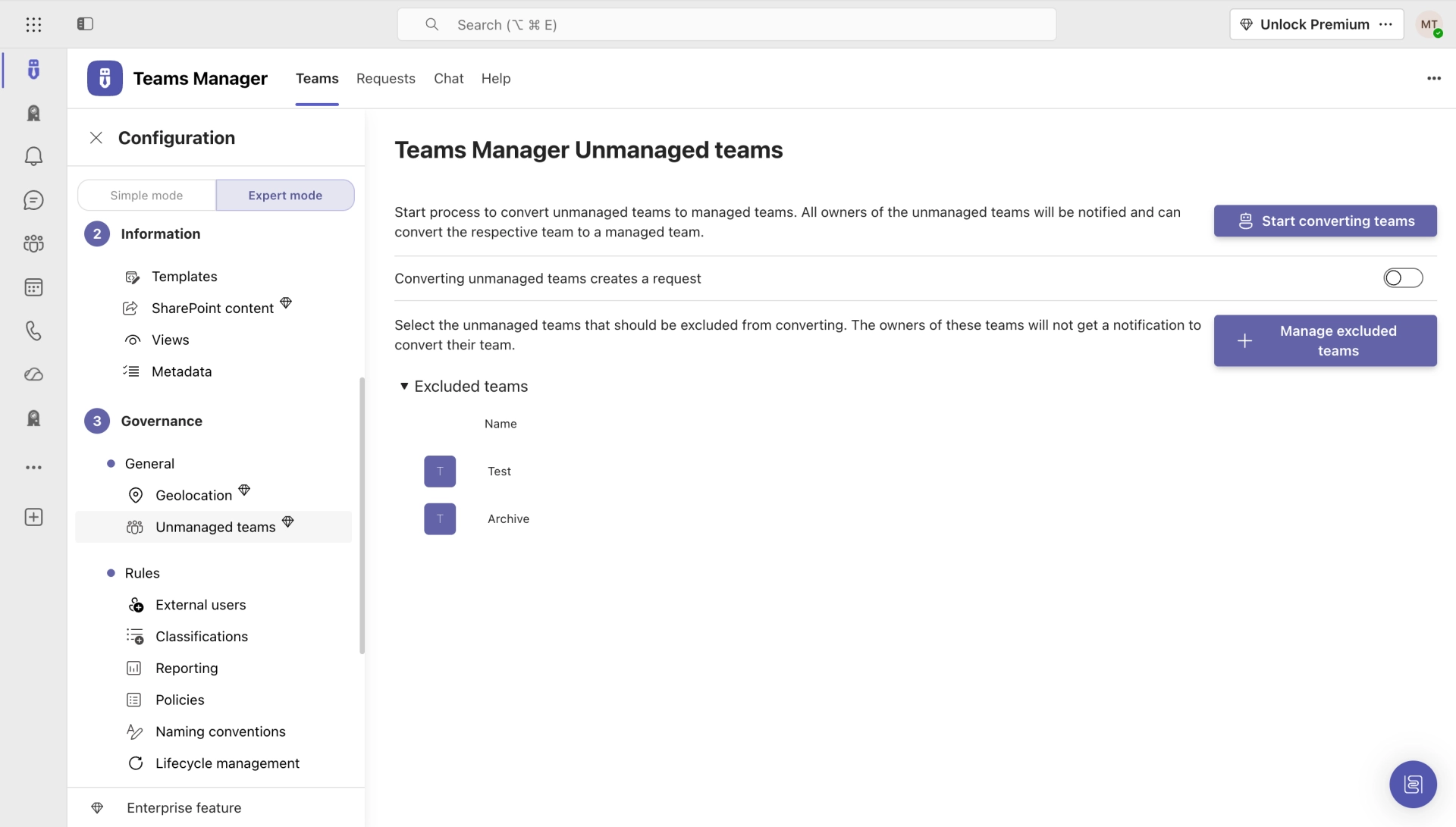Open the apps grid launcher
This screenshot has width=1456, height=827.
[x=33, y=24]
